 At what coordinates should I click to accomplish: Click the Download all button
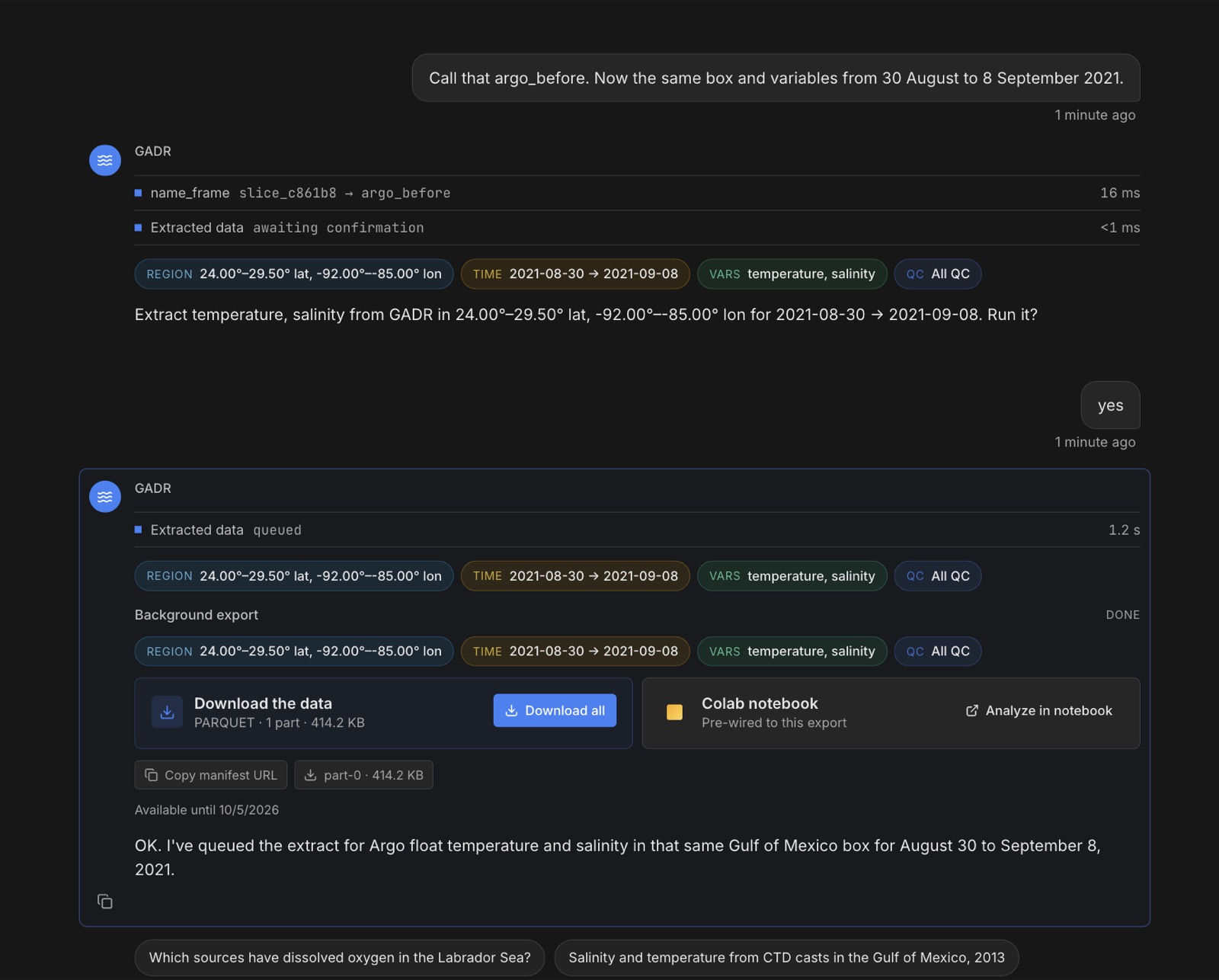pos(555,710)
